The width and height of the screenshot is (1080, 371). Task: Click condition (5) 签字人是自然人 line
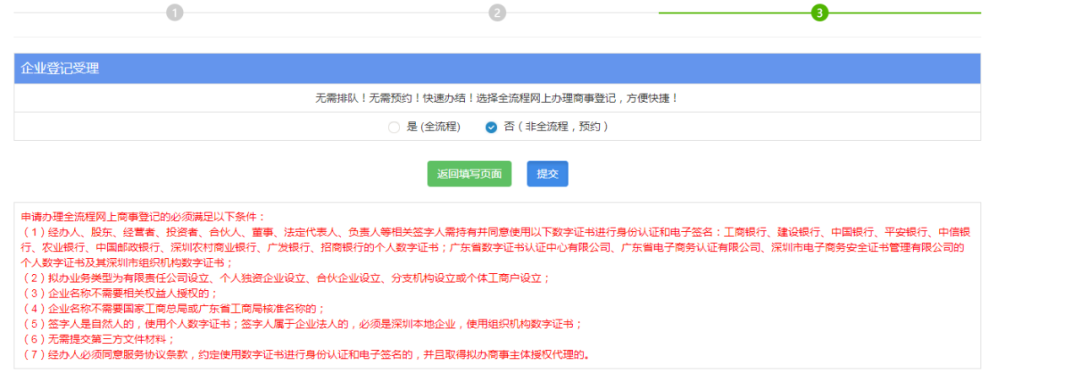[302, 324]
